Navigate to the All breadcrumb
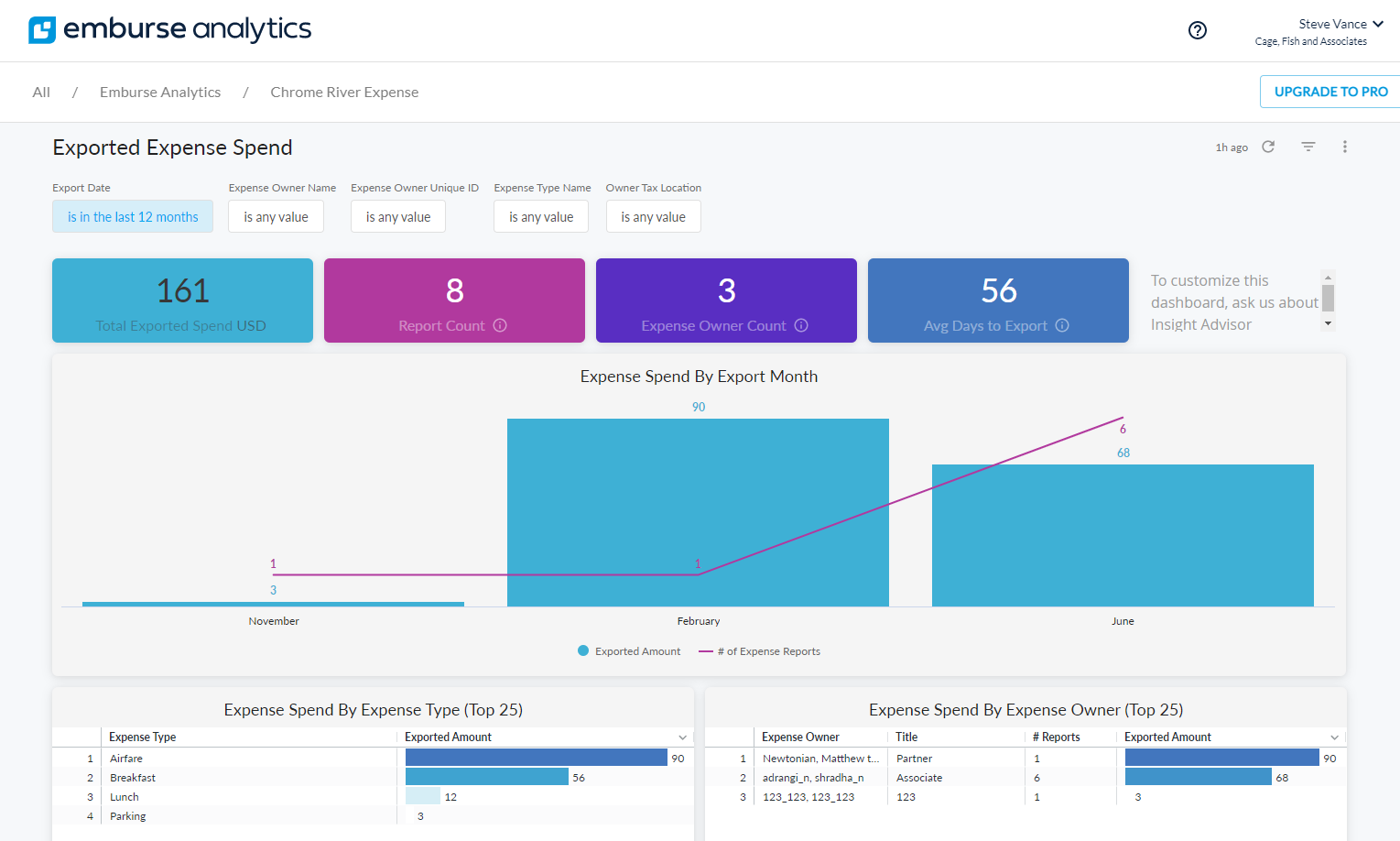1400x841 pixels. click(40, 92)
